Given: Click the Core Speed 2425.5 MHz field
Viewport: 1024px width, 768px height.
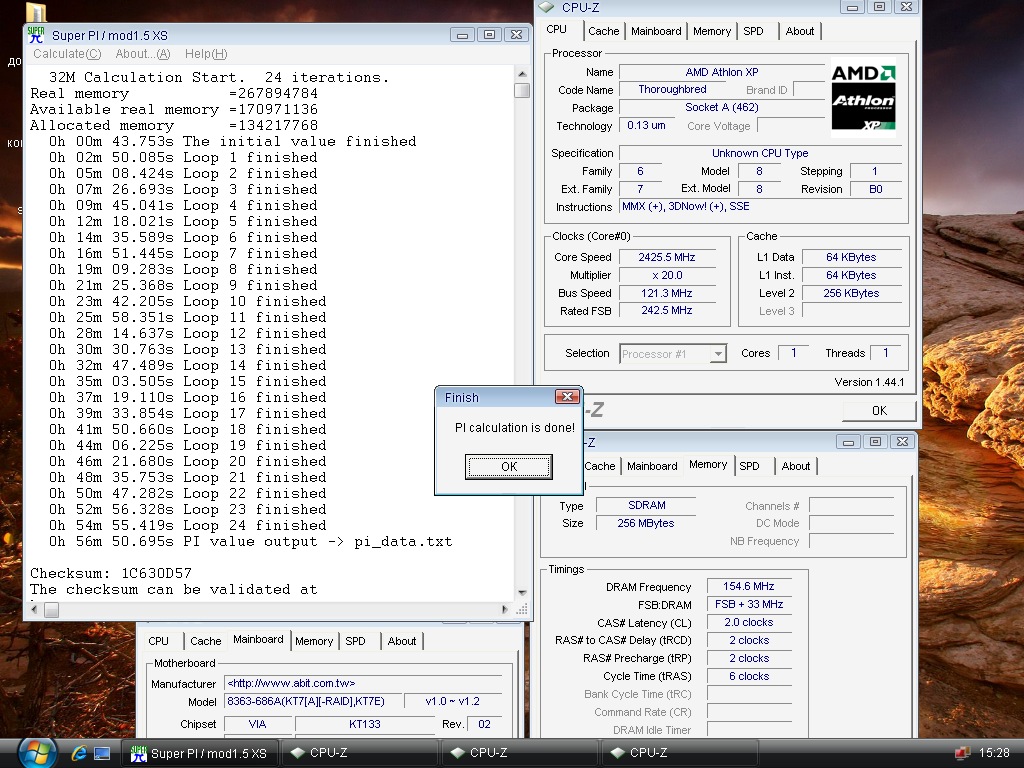Looking at the screenshot, I should 667,257.
